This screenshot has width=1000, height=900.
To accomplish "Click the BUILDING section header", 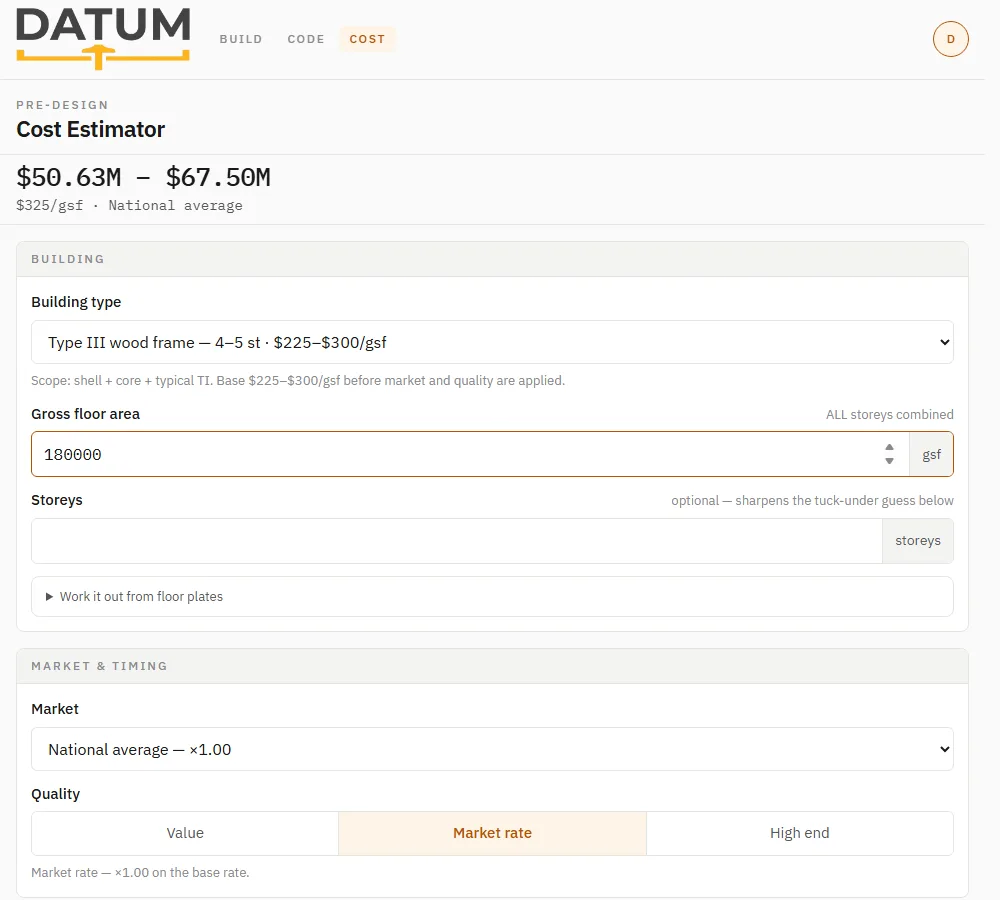I will [492, 259].
